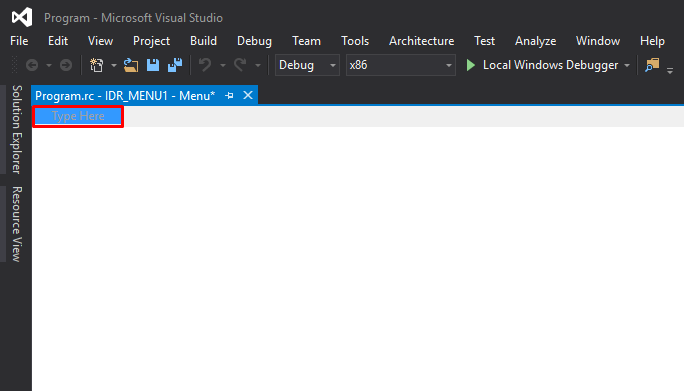The image size is (684, 391).
Task: Click the Open File folder icon
Action: [x=131, y=65]
